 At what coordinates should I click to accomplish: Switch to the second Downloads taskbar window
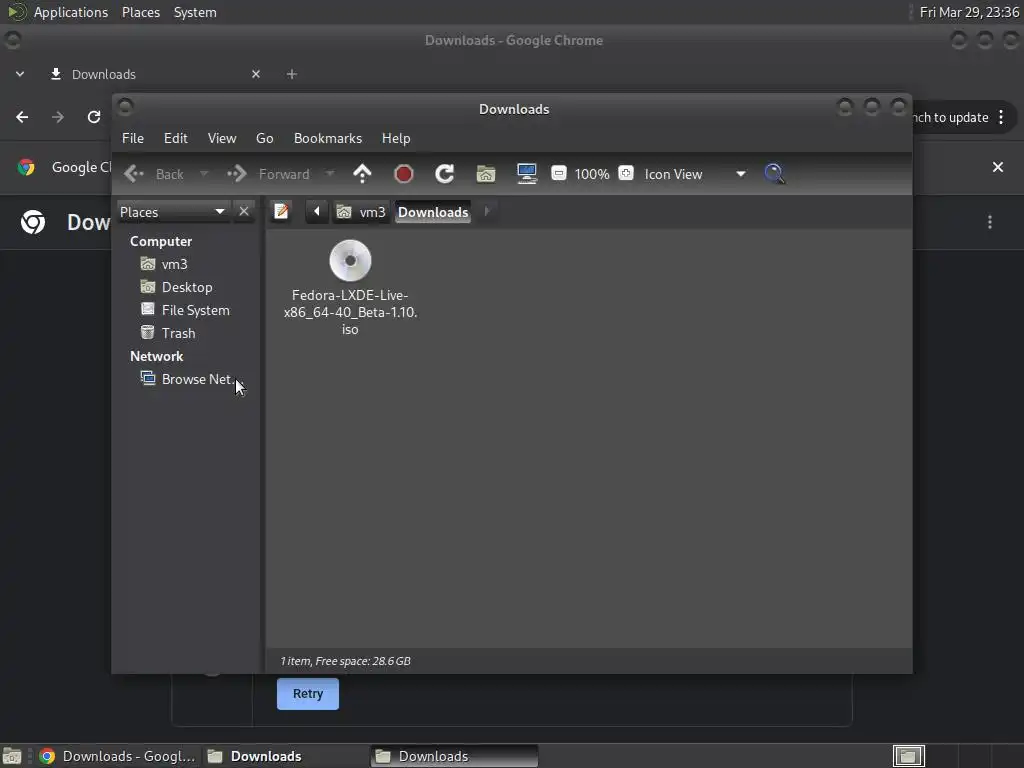455,756
